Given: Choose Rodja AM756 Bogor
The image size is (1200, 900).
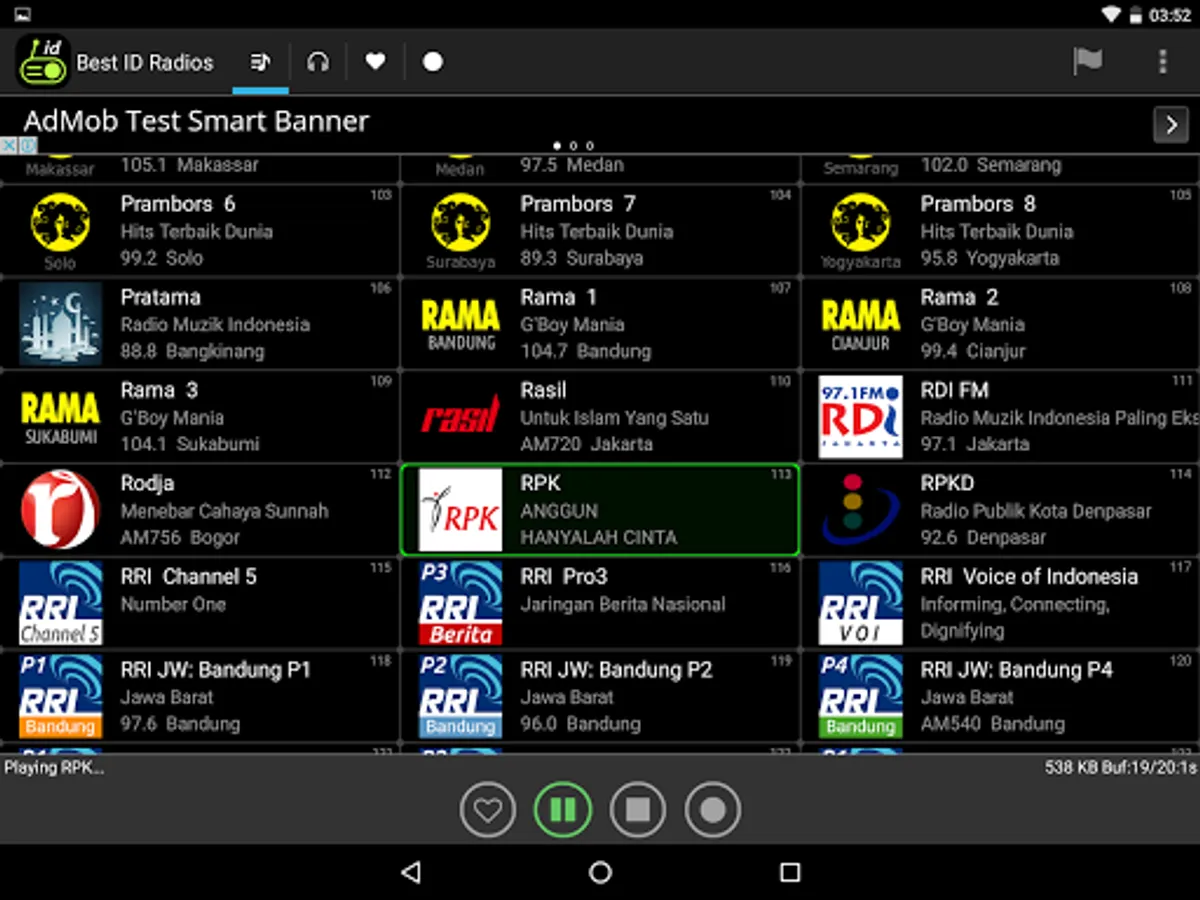Looking at the screenshot, I should pos(199,510).
